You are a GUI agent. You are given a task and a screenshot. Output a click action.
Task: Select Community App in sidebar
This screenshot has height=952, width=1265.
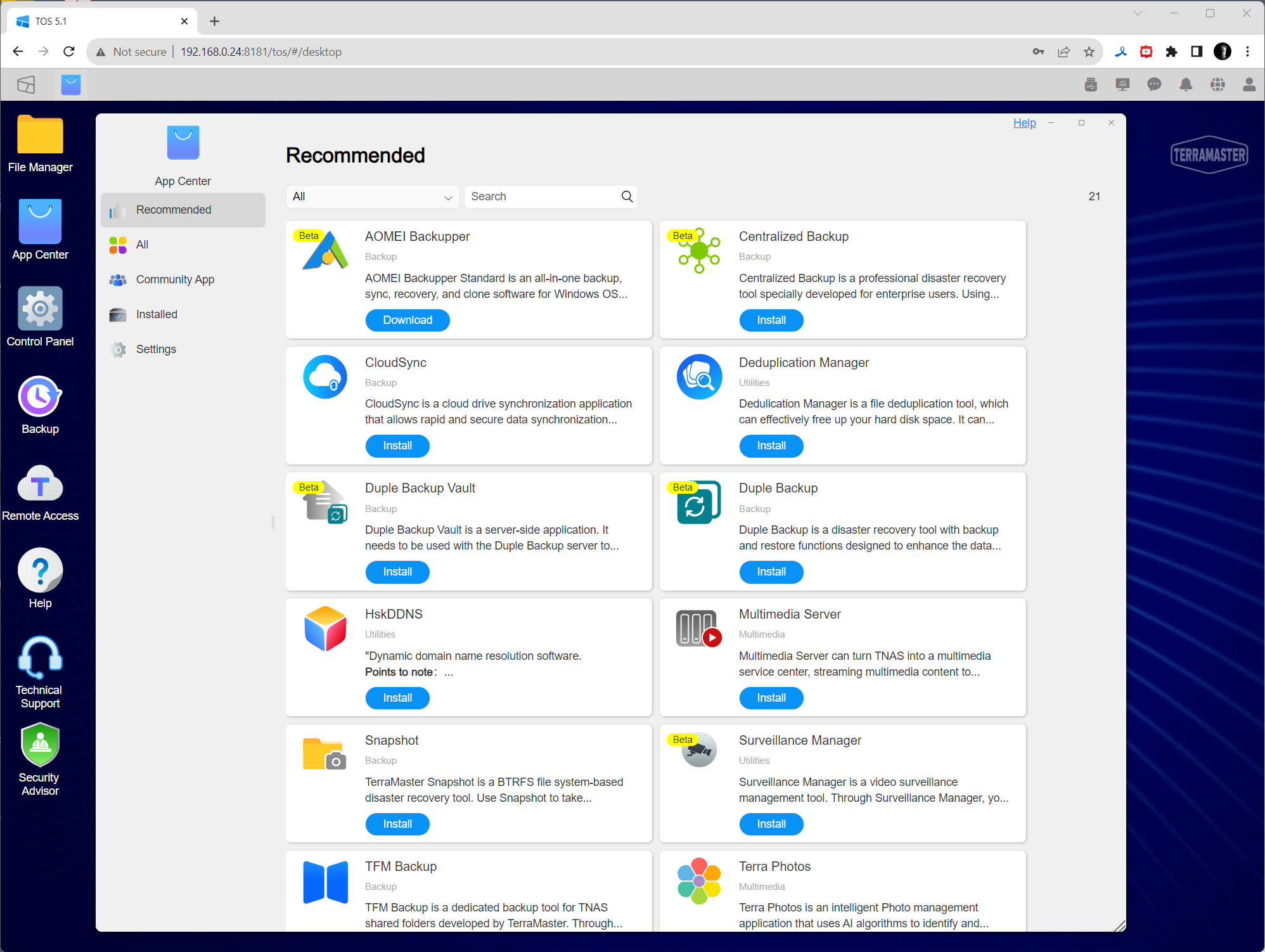click(175, 280)
